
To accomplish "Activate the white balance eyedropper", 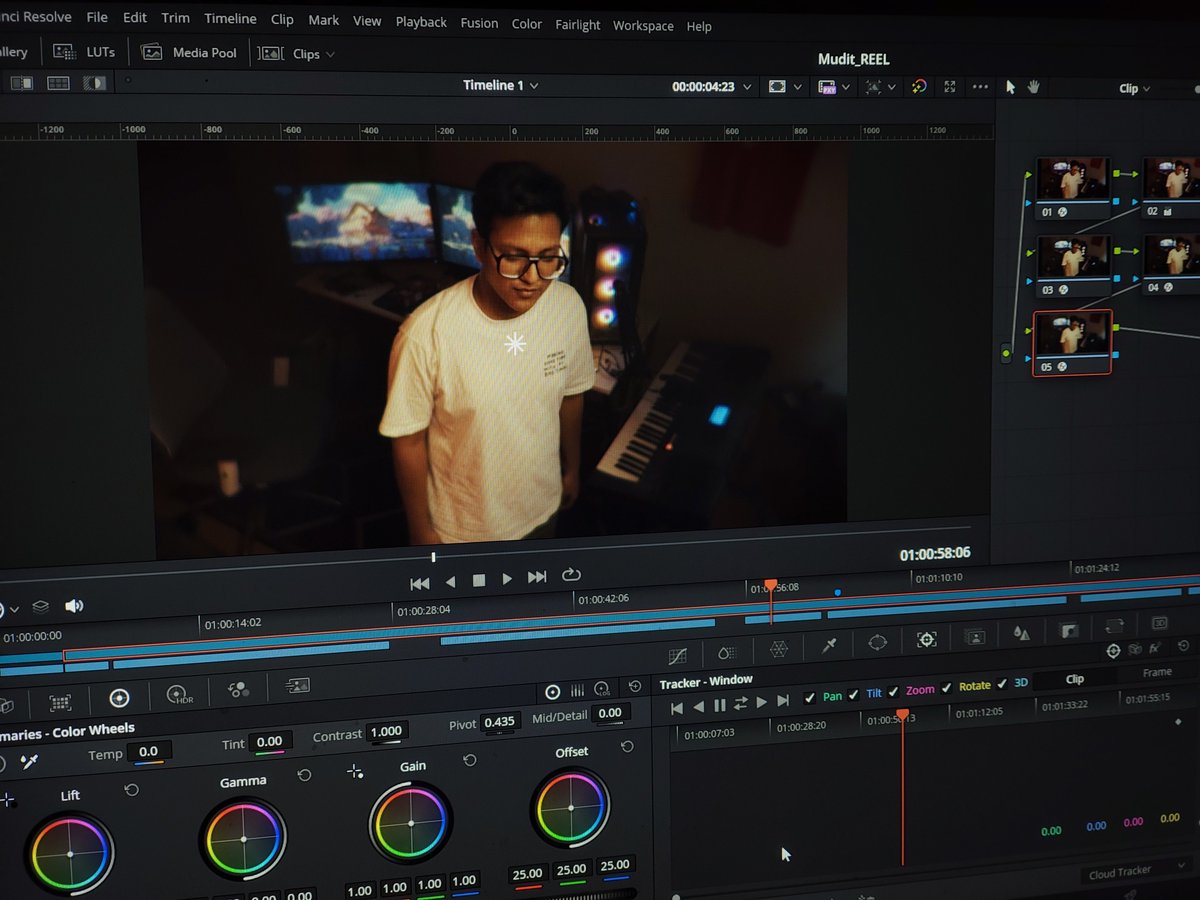I will (29, 763).
